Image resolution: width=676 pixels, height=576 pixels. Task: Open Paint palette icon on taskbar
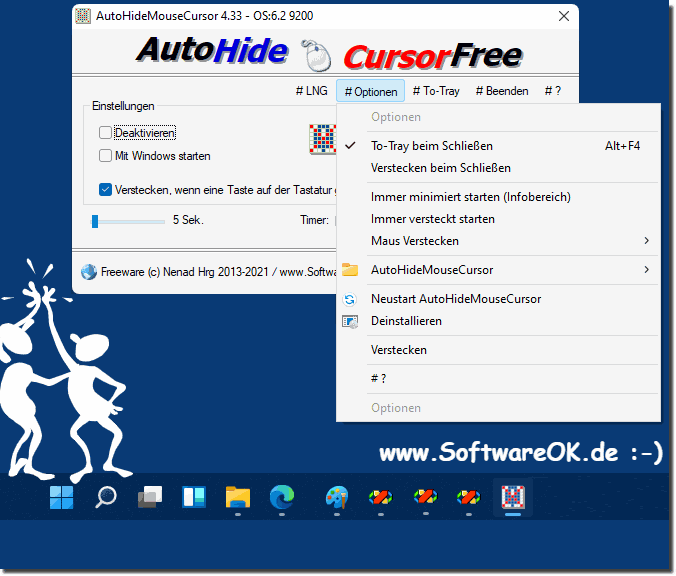point(337,497)
